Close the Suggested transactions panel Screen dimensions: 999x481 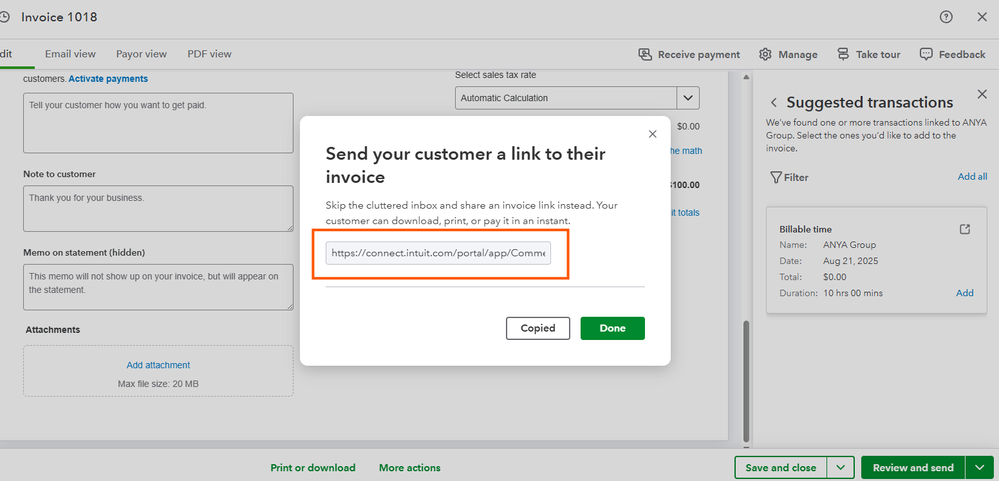(x=982, y=94)
